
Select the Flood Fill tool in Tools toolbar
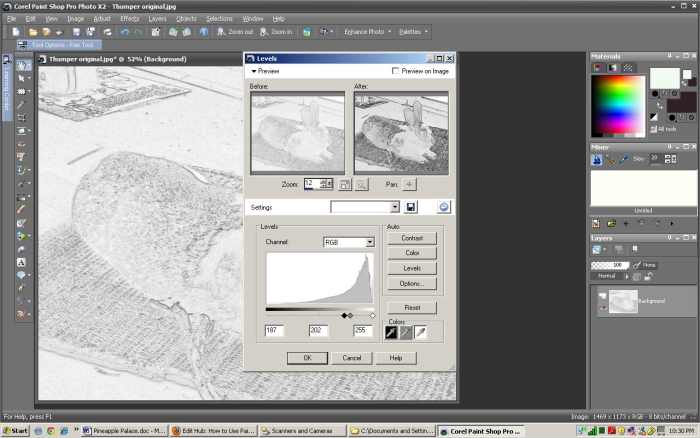[21, 236]
